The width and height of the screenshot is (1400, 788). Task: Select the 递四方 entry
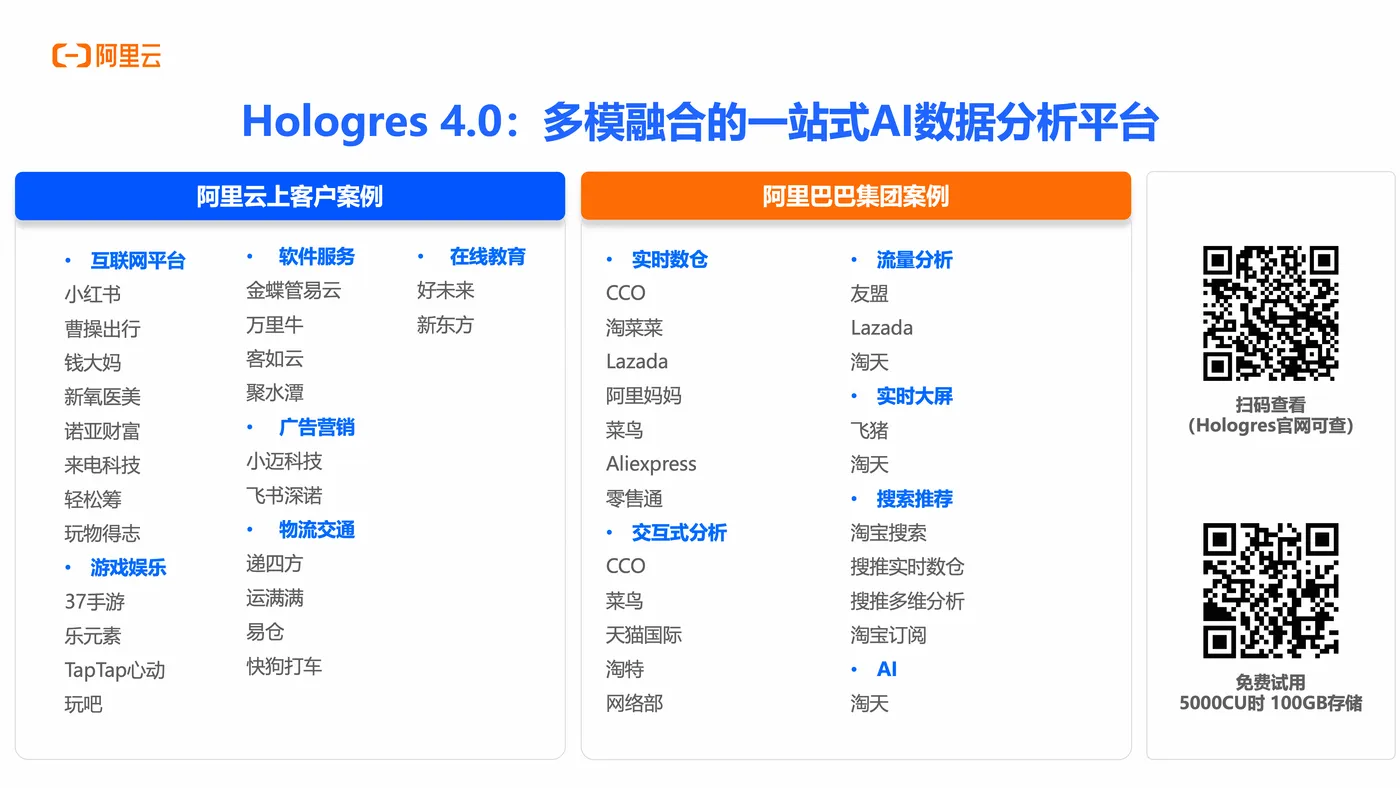[275, 564]
